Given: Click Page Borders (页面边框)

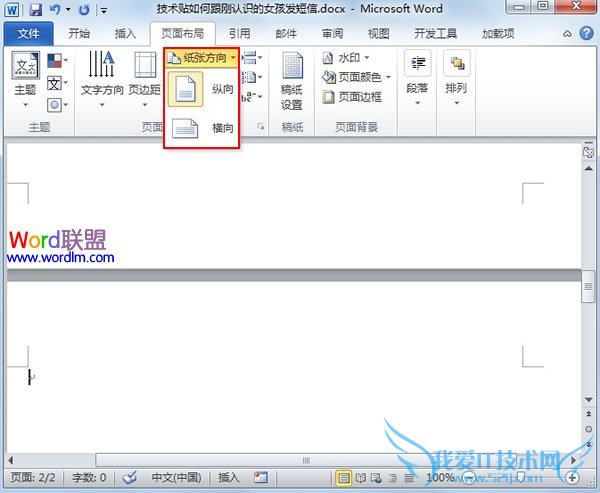Looking at the screenshot, I should 352,97.
